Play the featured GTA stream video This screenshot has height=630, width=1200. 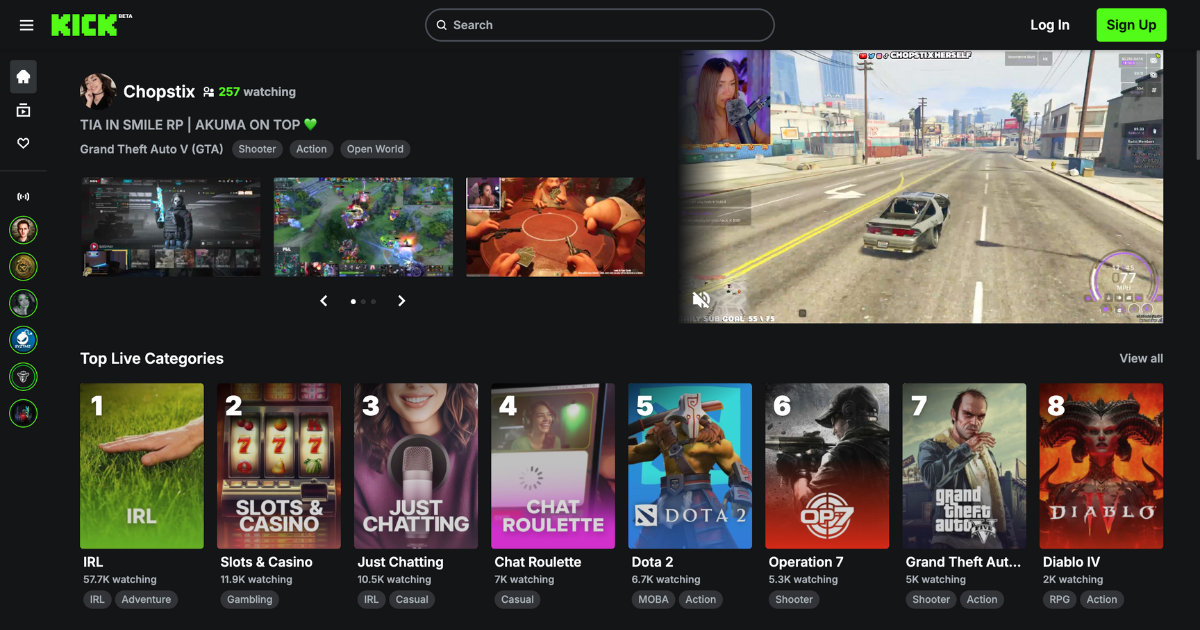point(921,186)
